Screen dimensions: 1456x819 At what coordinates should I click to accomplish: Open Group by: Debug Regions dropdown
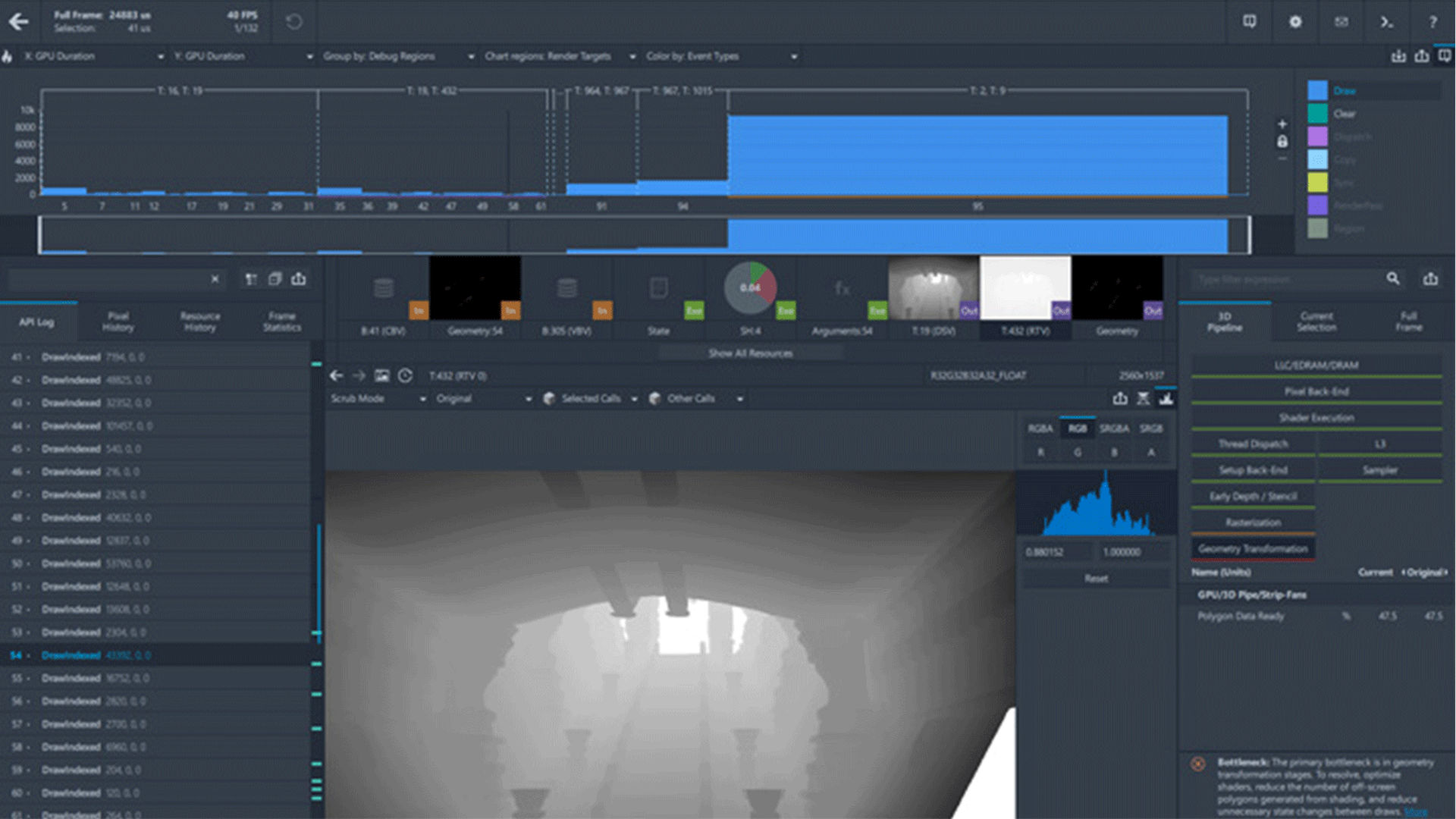tap(398, 56)
